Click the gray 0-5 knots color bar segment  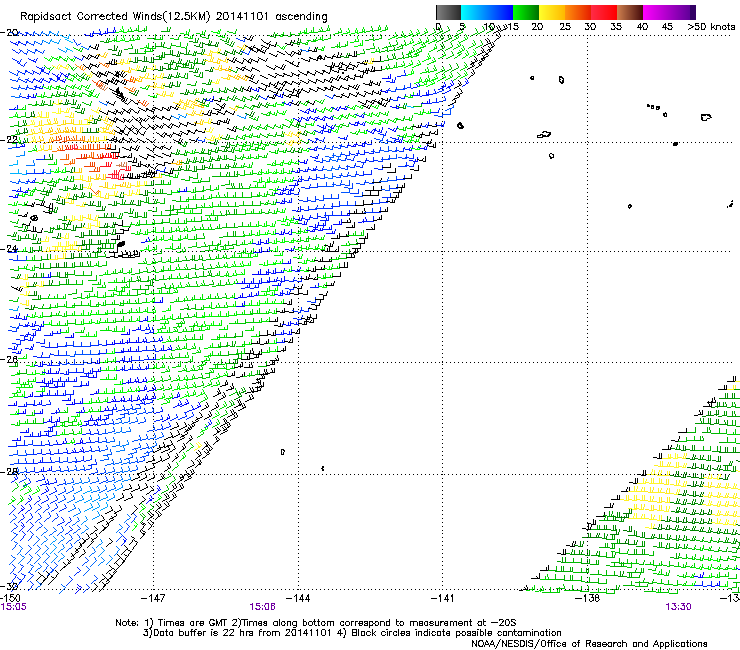point(448,12)
